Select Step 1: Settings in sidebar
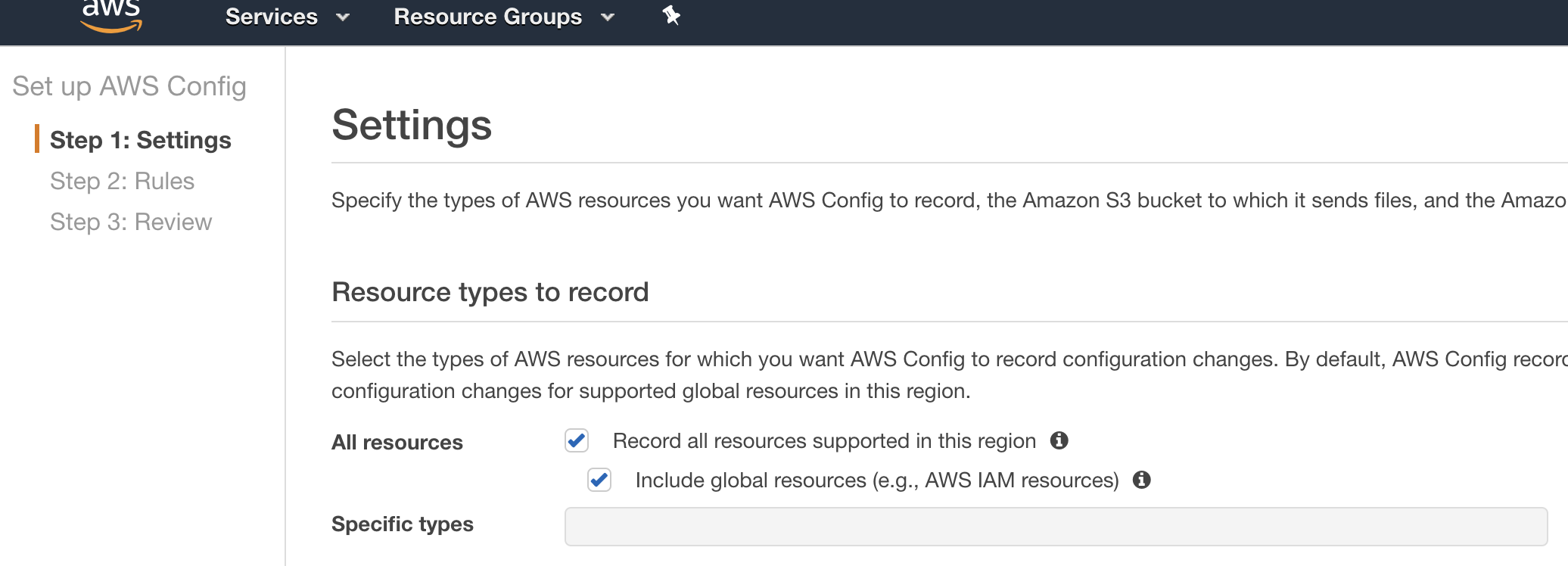This screenshot has height=566, width=1568. (x=141, y=140)
